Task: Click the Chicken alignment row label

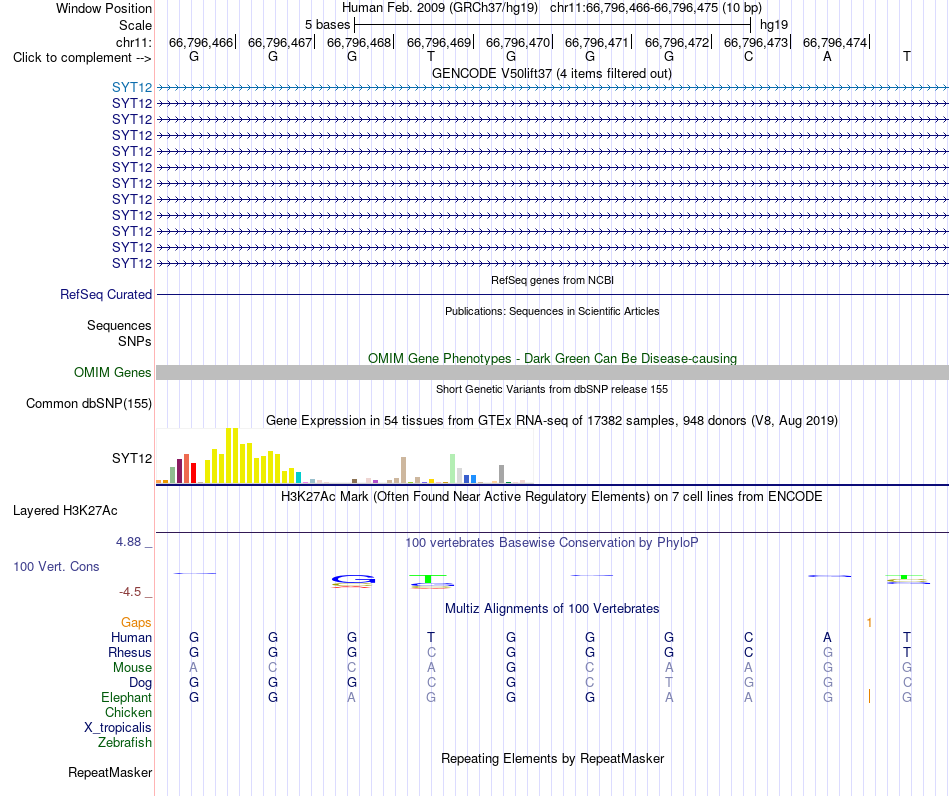Action: coord(128,712)
